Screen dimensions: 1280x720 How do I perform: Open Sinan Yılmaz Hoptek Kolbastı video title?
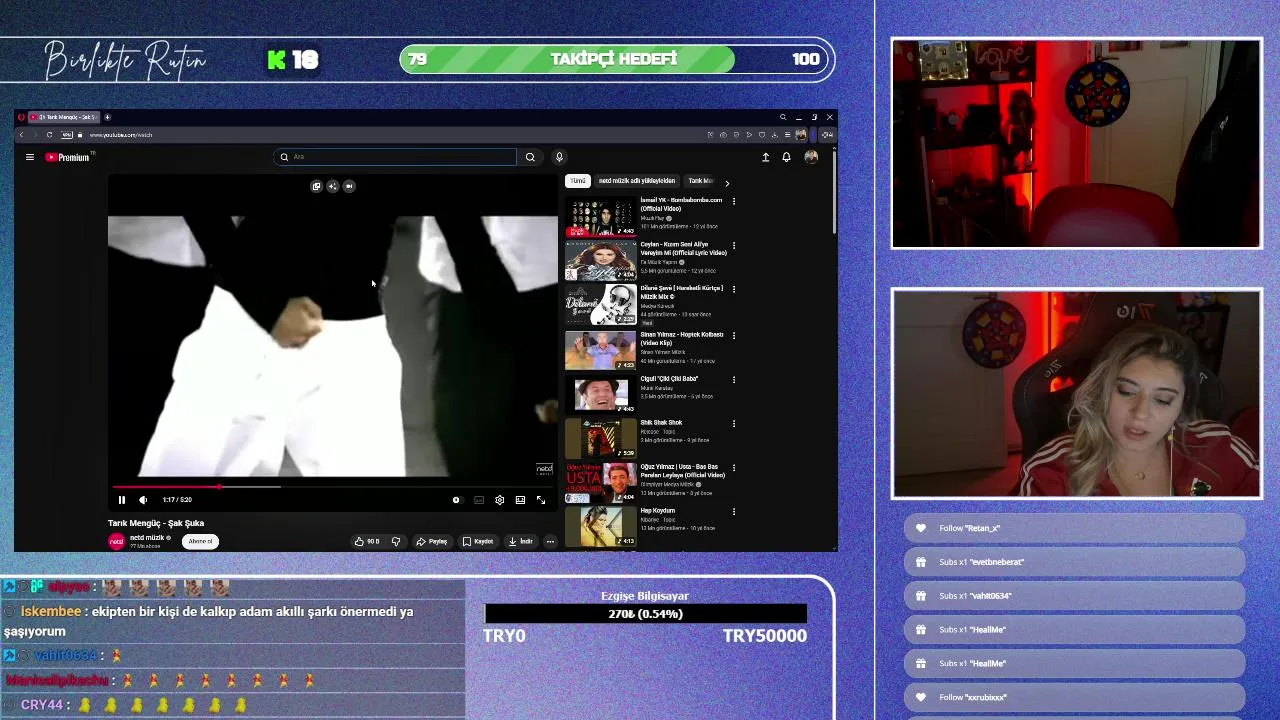681,339
